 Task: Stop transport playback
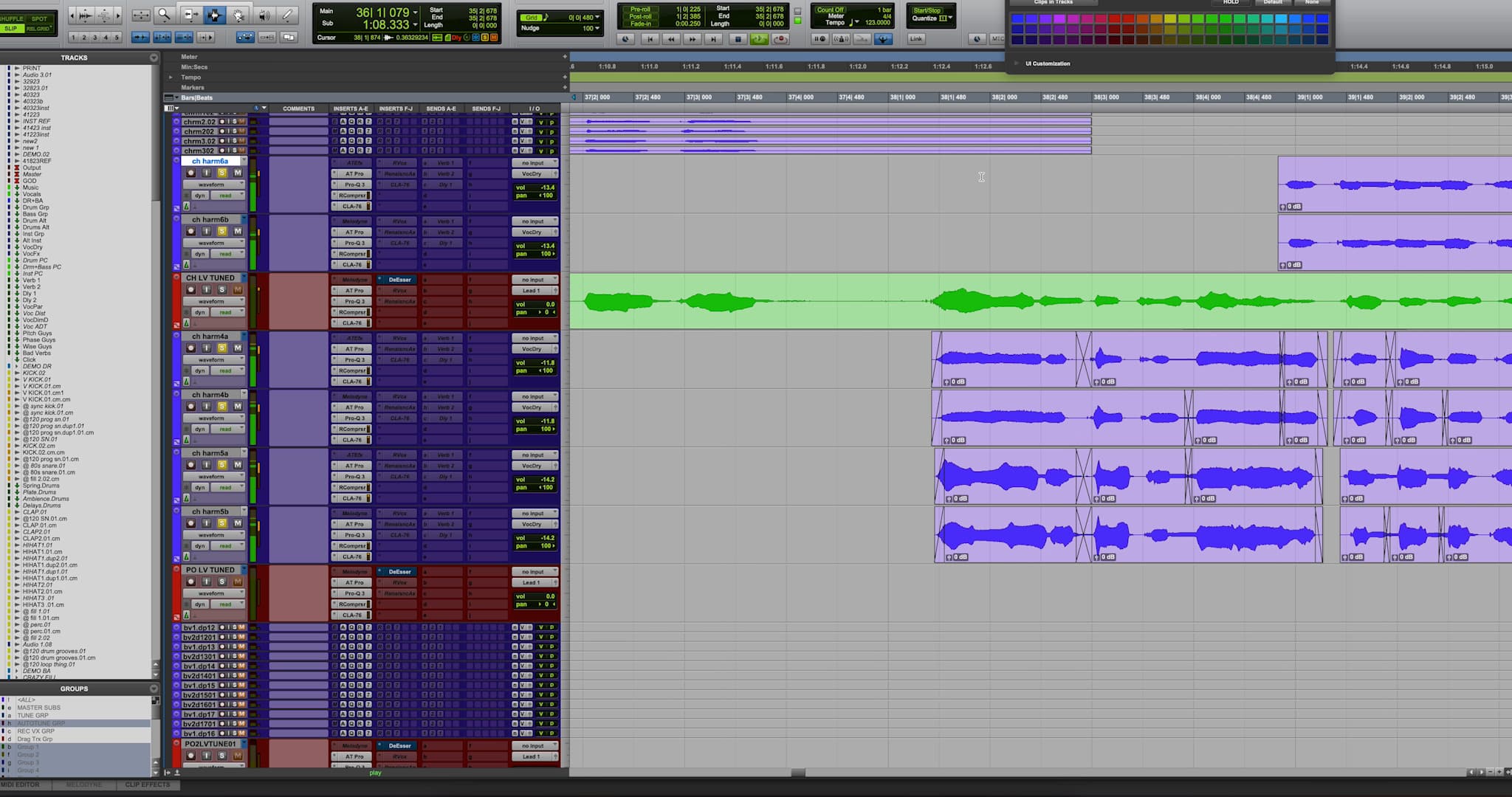[737, 39]
